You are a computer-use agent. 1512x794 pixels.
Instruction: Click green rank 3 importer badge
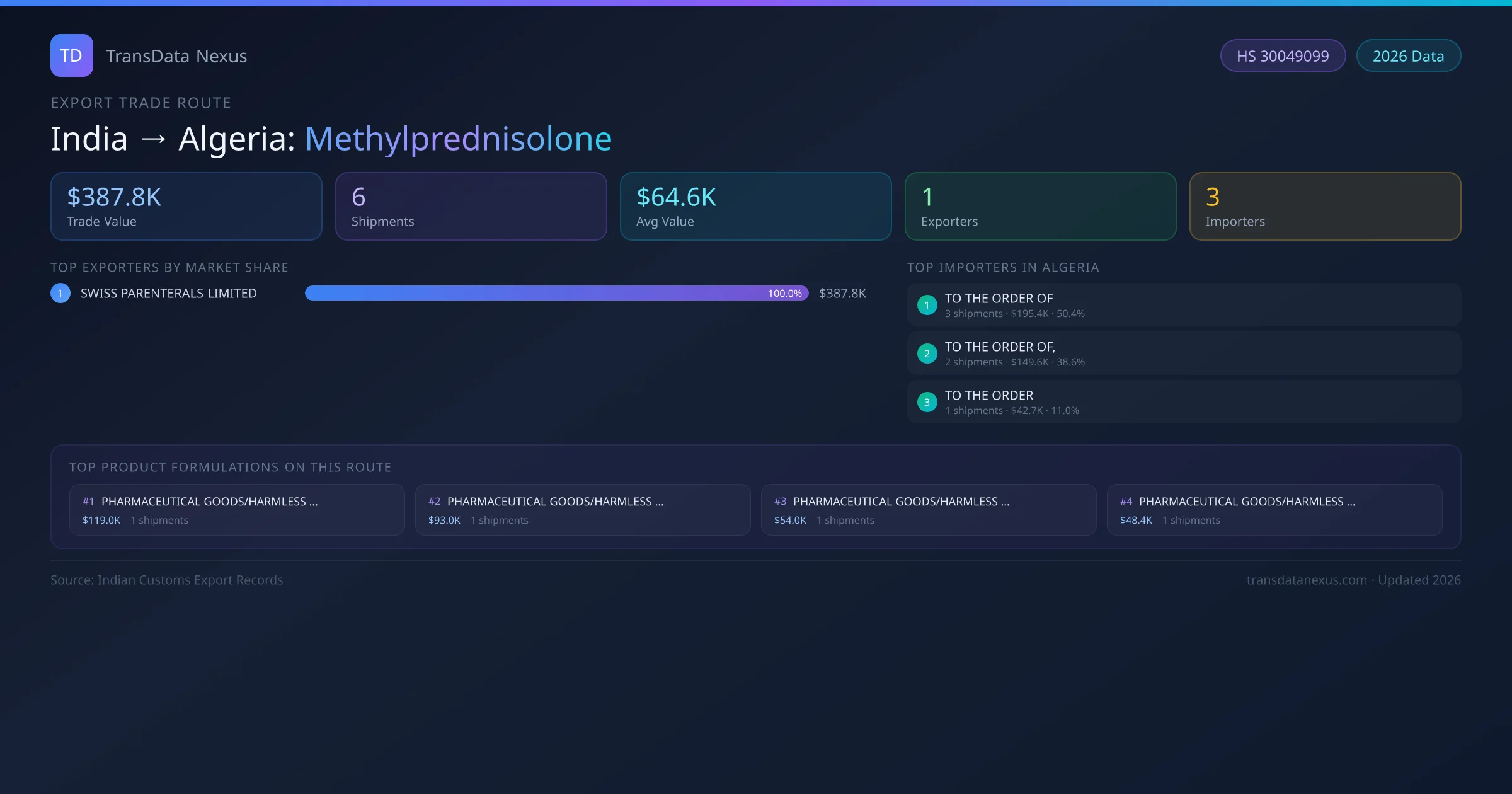[x=927, y=402]
